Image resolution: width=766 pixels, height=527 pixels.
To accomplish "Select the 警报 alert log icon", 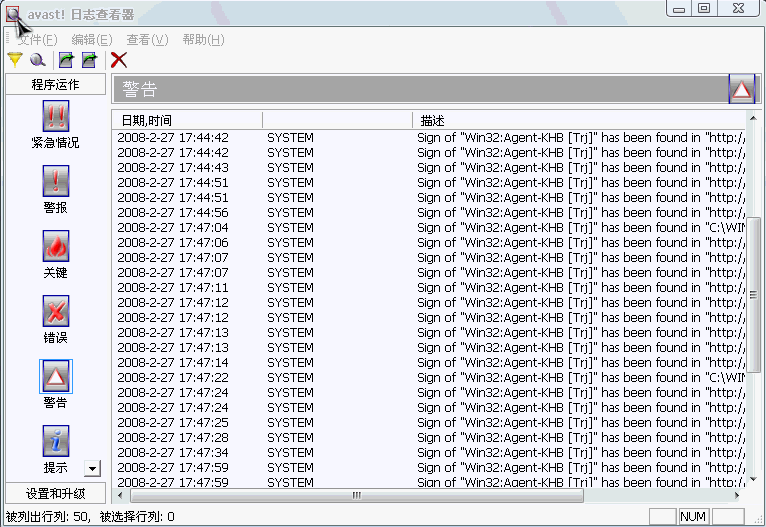I will tap(56, 181).
